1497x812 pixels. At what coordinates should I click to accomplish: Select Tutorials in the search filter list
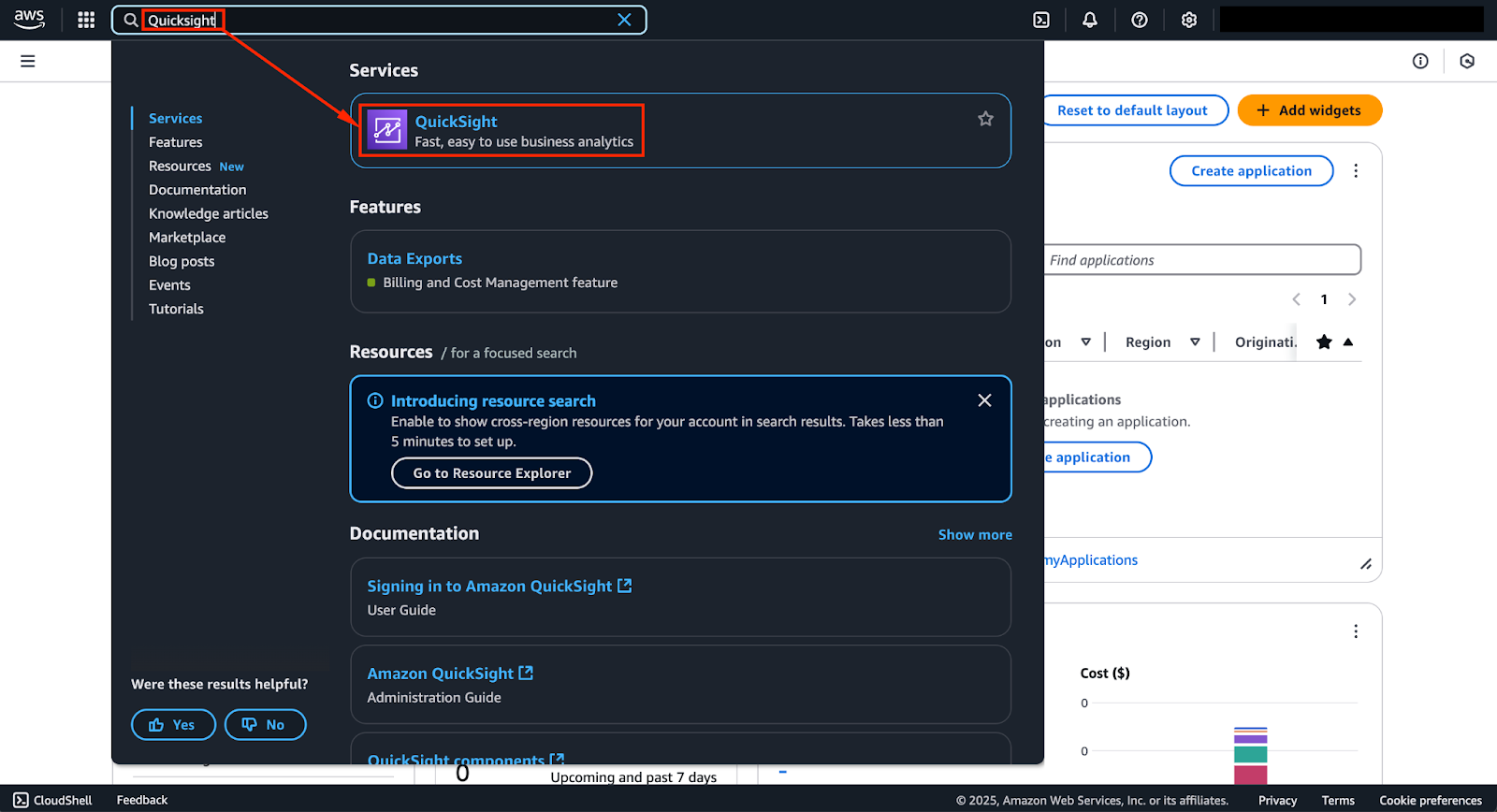coord(176,309)
